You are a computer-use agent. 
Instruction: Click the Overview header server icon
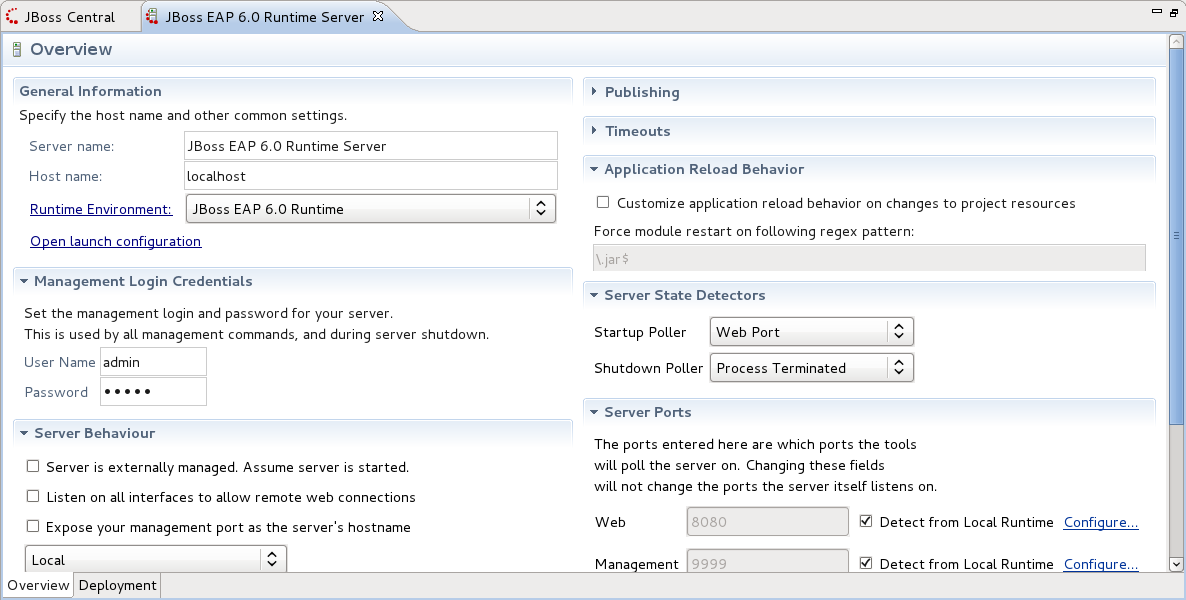[17, 50]
